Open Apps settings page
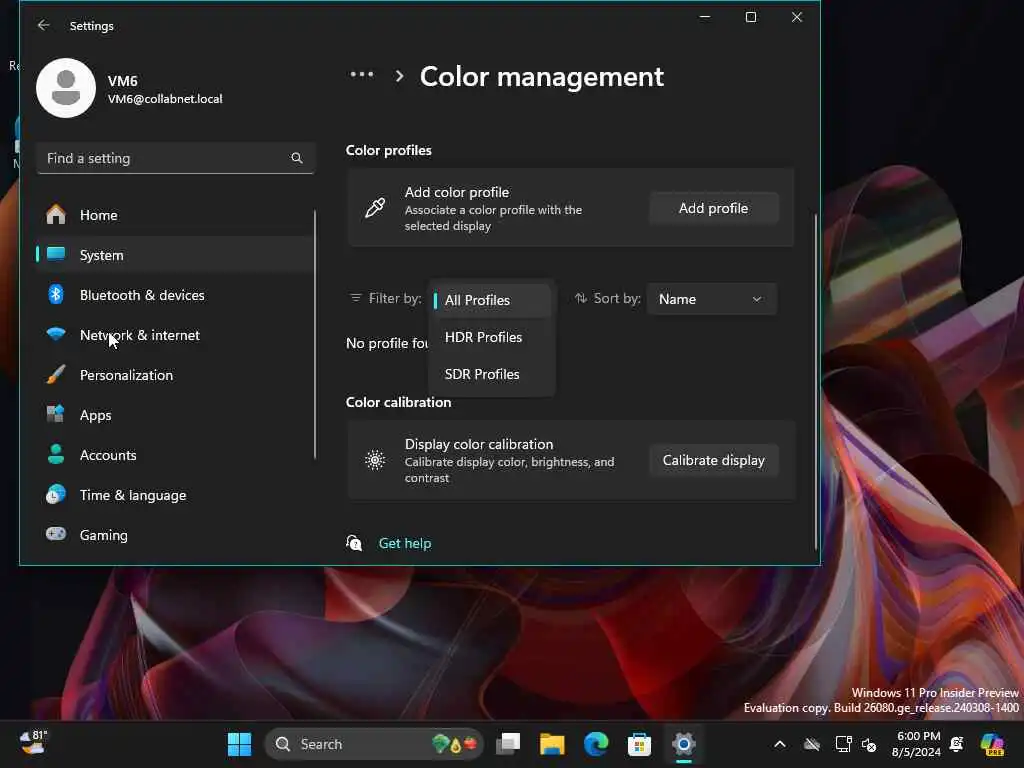Image resolution: width=1024 pixels, height=768 pixels. [174, 415]
